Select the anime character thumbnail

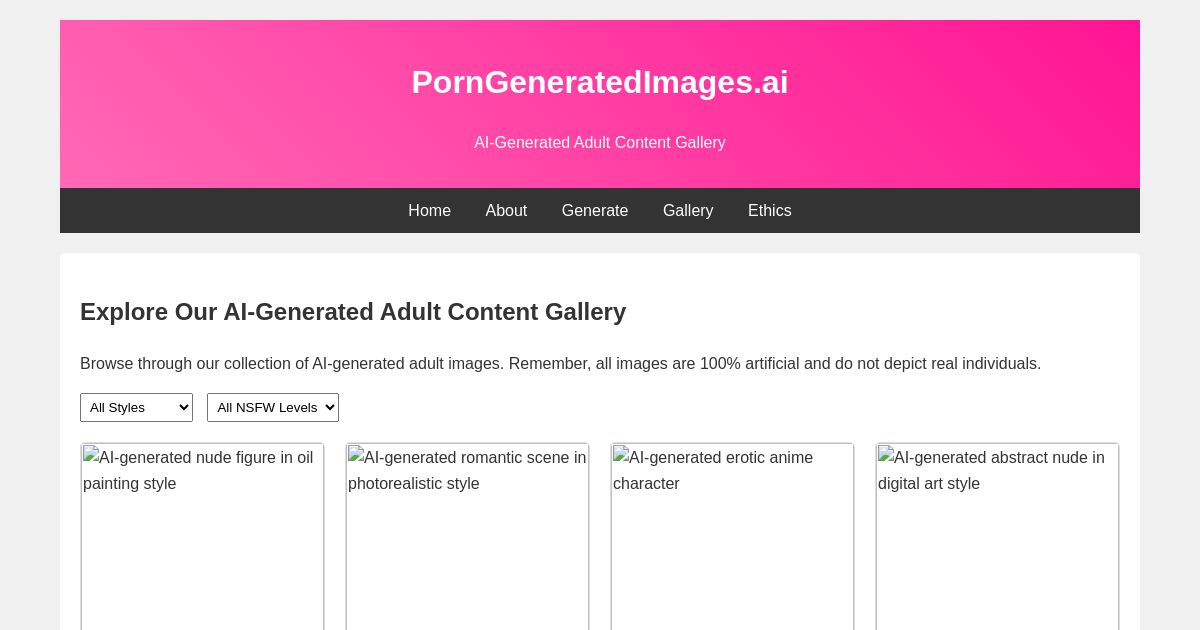click(x=733, y=550)
